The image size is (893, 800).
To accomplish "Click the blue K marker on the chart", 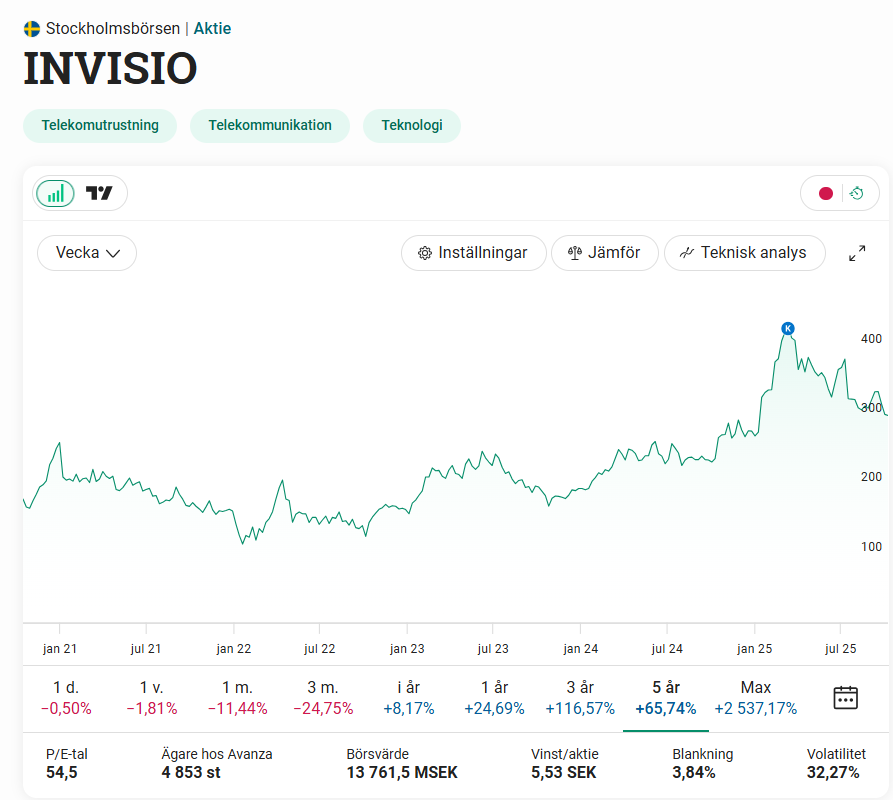I will click(x=788, y=328).
